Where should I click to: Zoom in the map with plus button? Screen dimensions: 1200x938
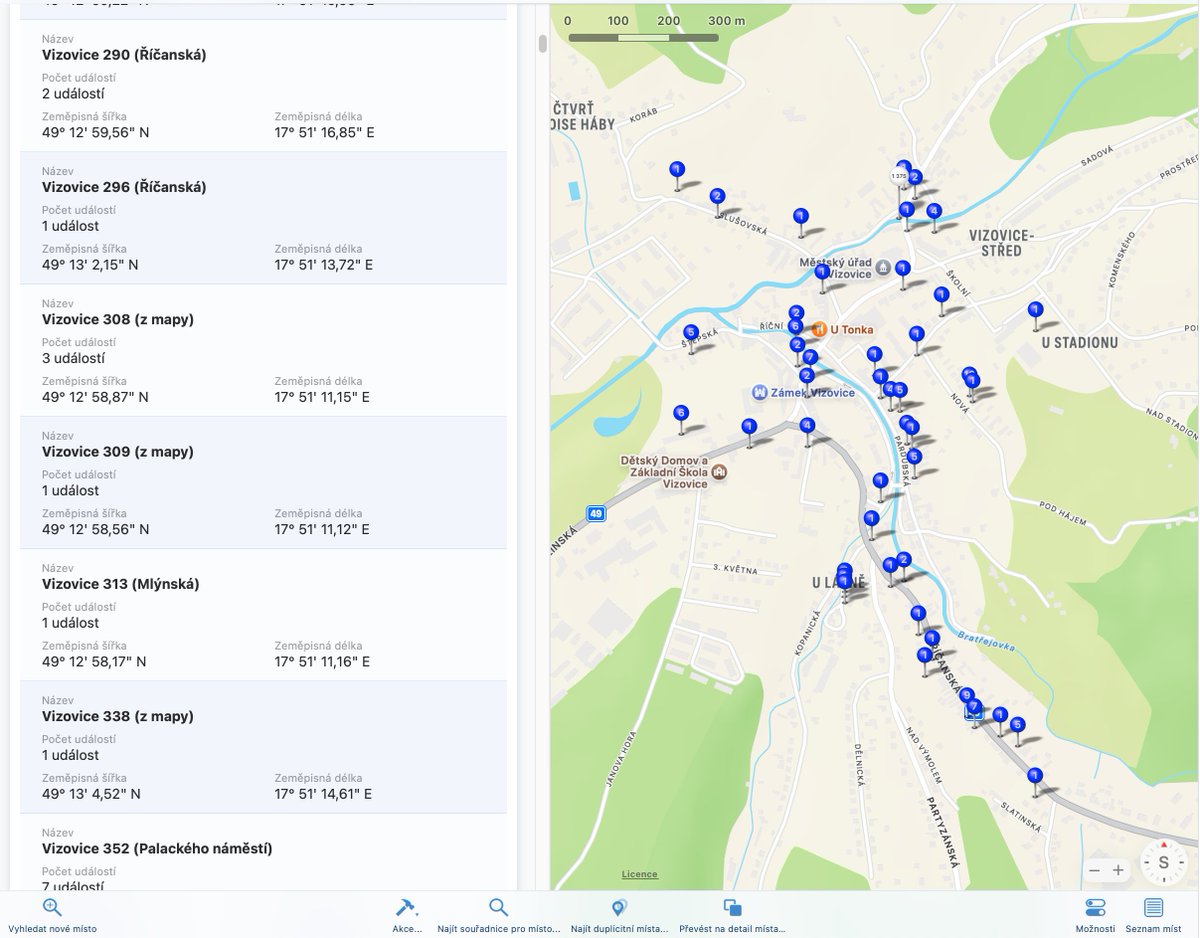tap(1118, 870)
